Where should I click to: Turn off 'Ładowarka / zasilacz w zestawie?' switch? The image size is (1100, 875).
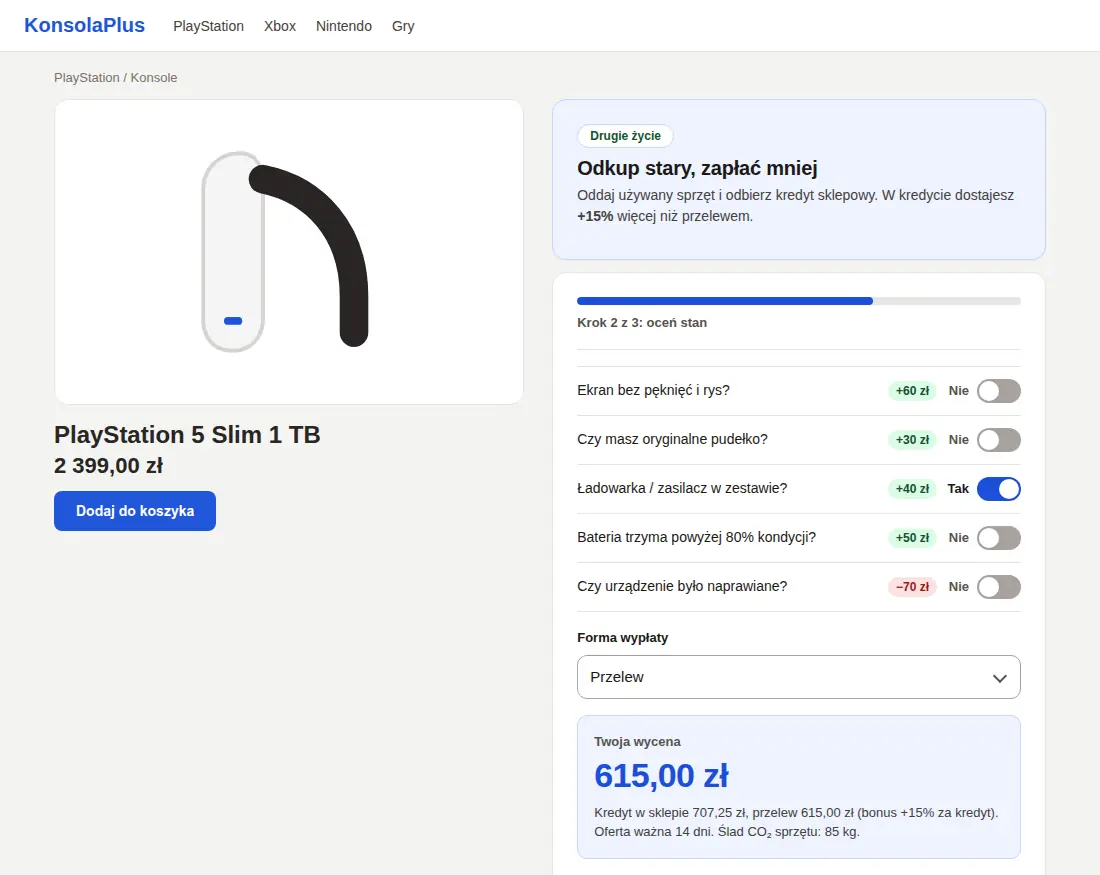pos(998,489)
